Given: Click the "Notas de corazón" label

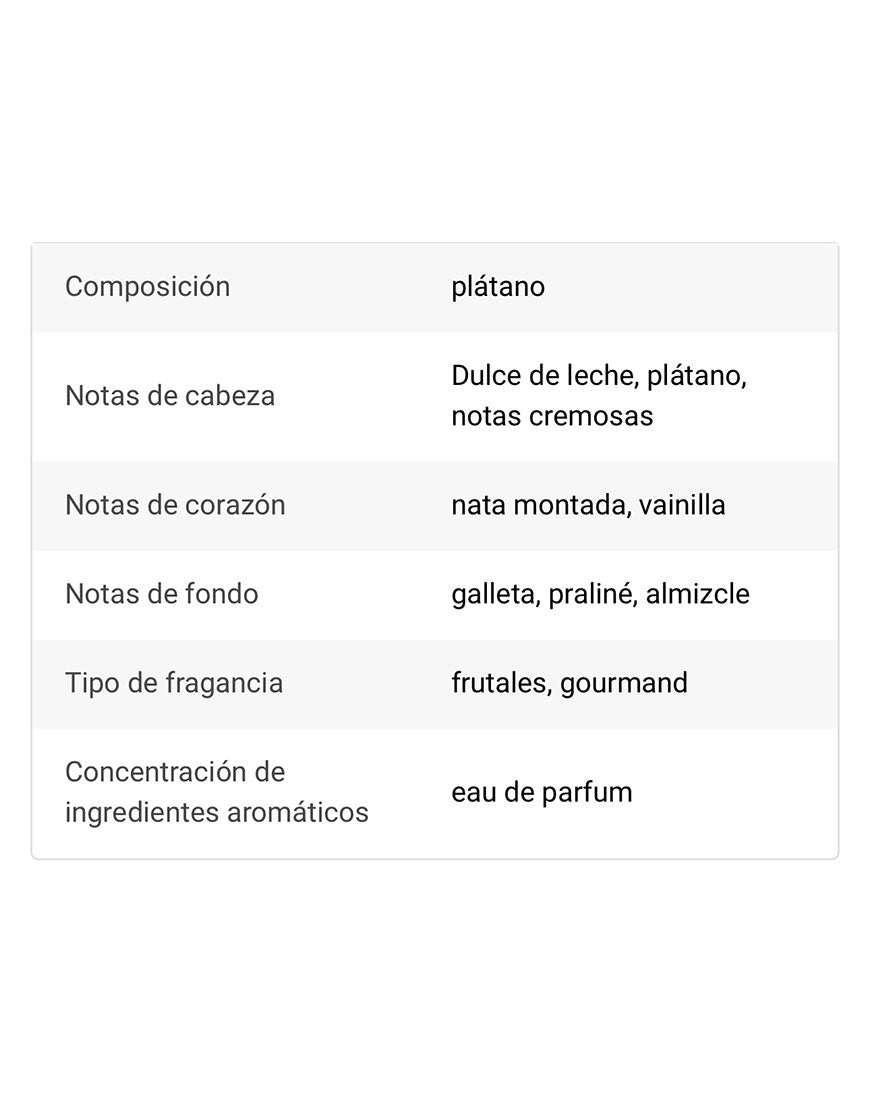Looking at the screenshot, I should point(175,505).
